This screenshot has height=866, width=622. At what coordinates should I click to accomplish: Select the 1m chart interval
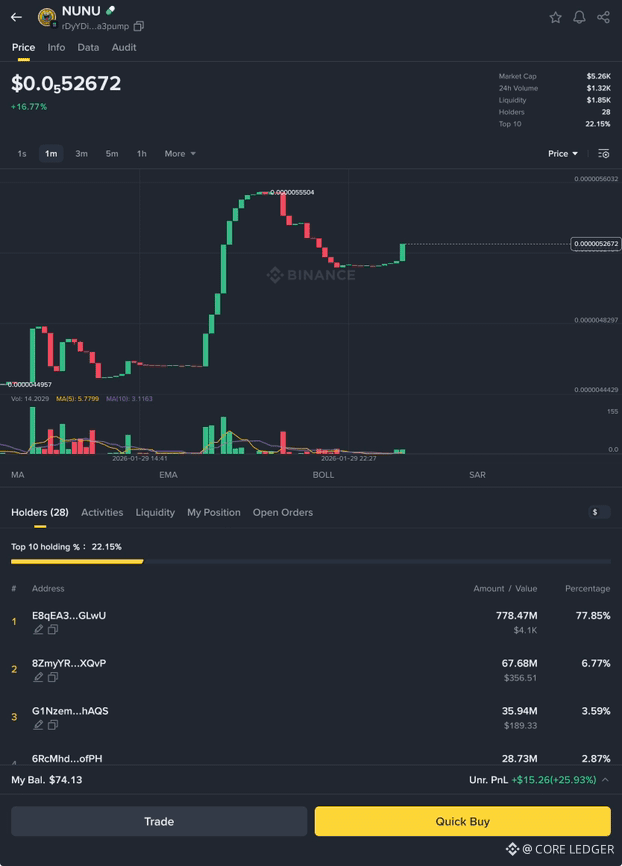51,154
